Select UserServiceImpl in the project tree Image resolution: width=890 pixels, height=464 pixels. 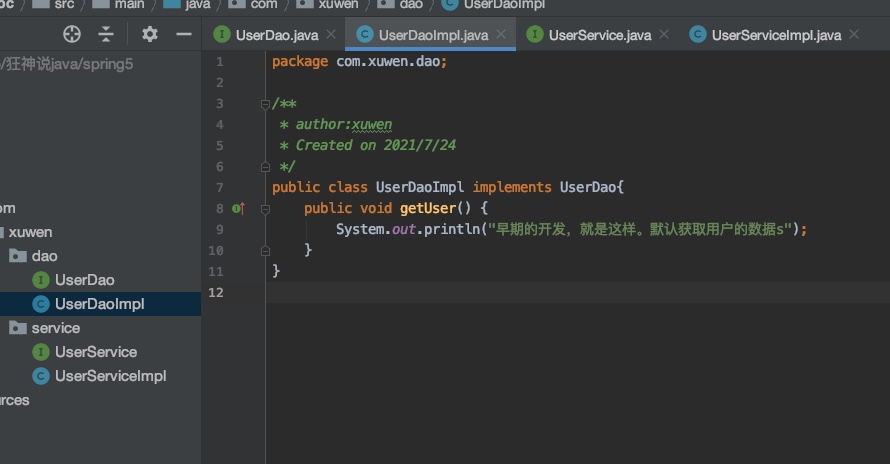(110, 376)
